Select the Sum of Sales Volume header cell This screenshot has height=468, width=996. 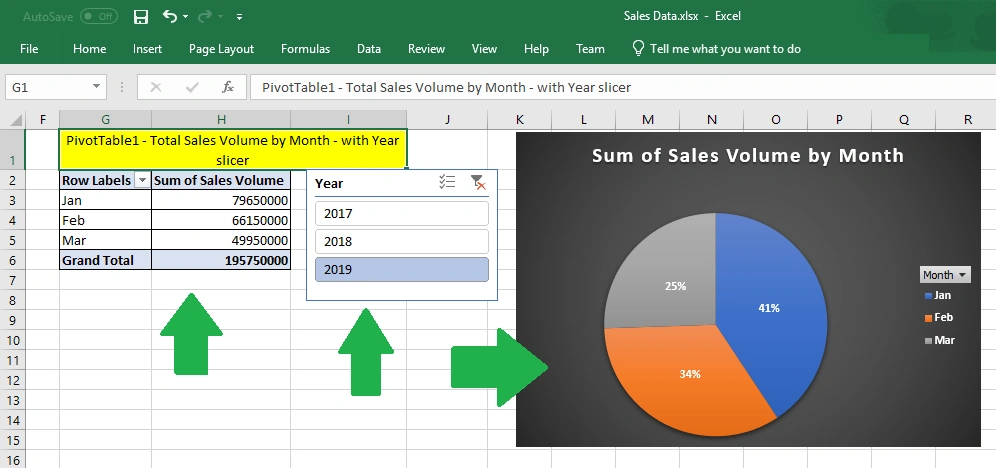tap(221, 180)
